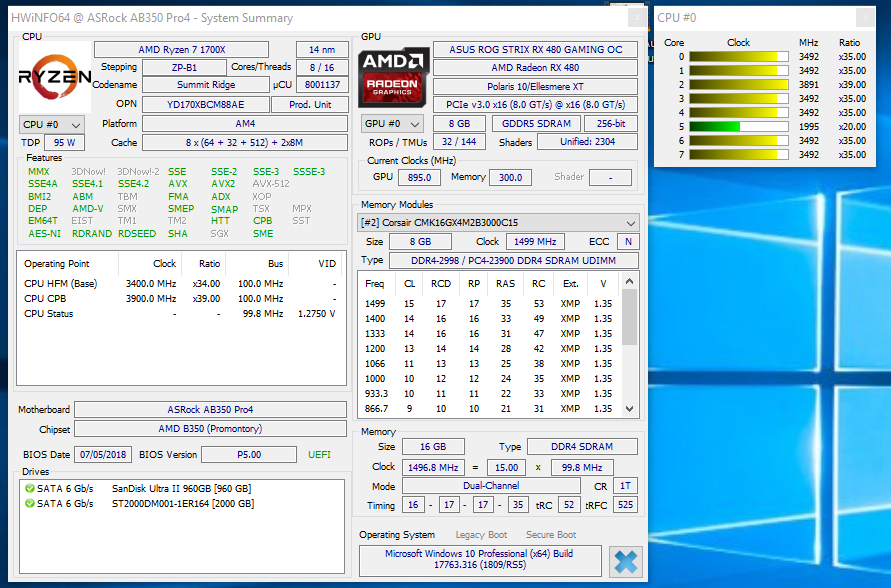The image size is (891, 588).
Task: Click Core 5 green clock bar
Action: pos(739,127)
